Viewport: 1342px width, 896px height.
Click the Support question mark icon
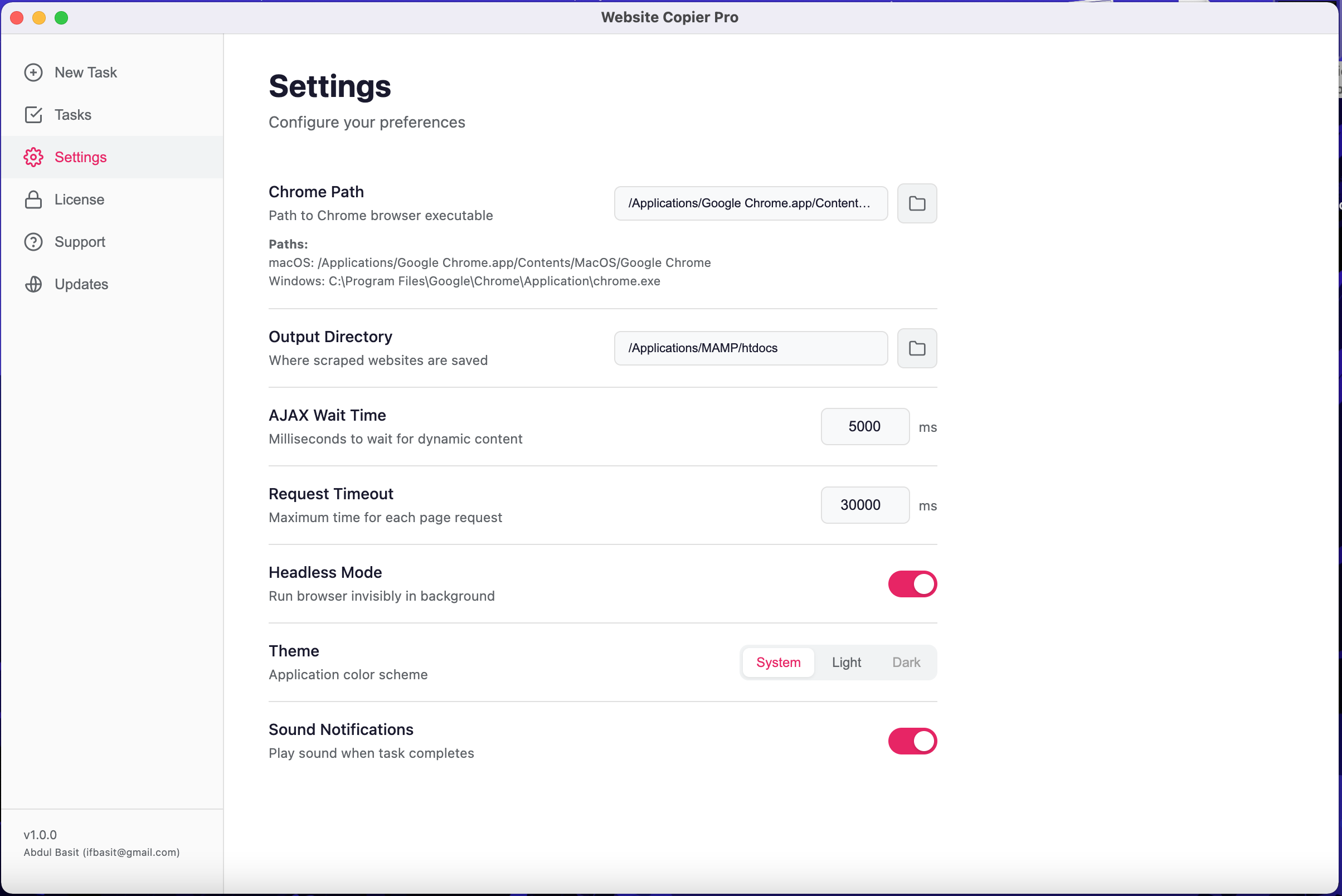coord(33,242)
